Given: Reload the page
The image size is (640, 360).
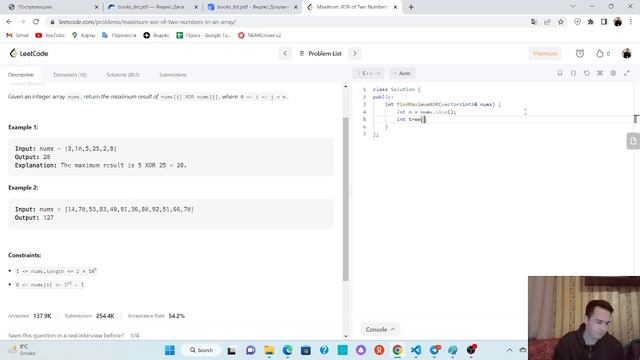Looking at the screenshot, I should 36,22.
